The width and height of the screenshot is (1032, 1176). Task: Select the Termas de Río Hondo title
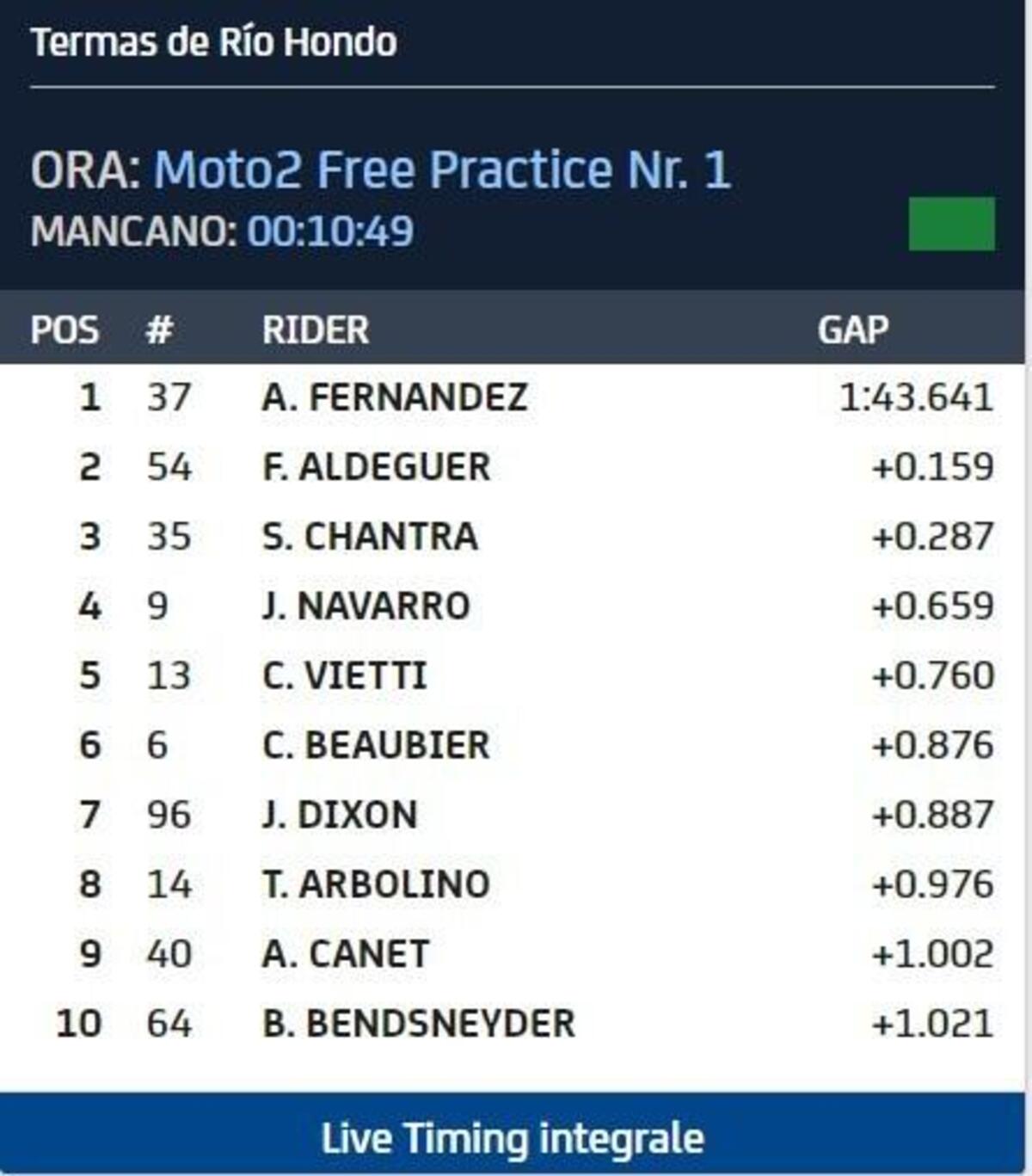point(213,42)
